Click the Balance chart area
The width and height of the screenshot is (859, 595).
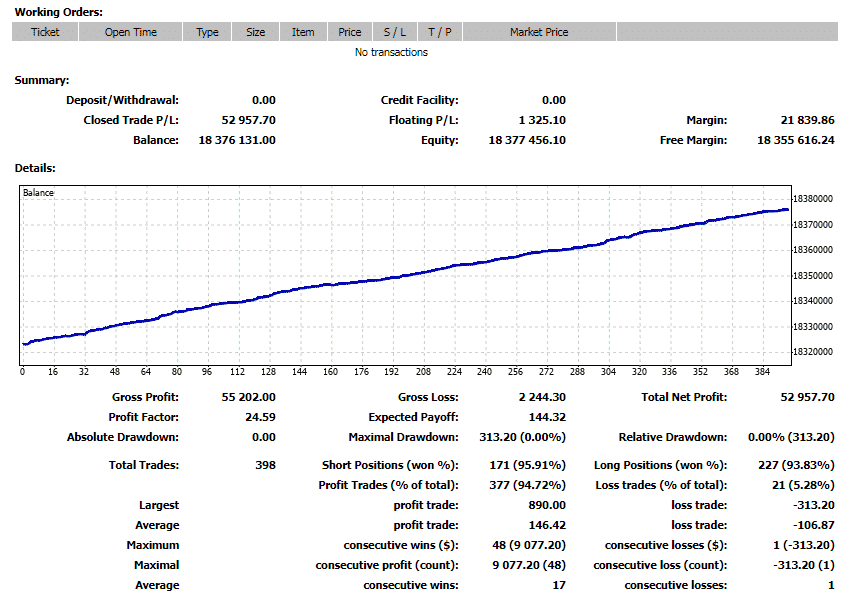(400, 270)
